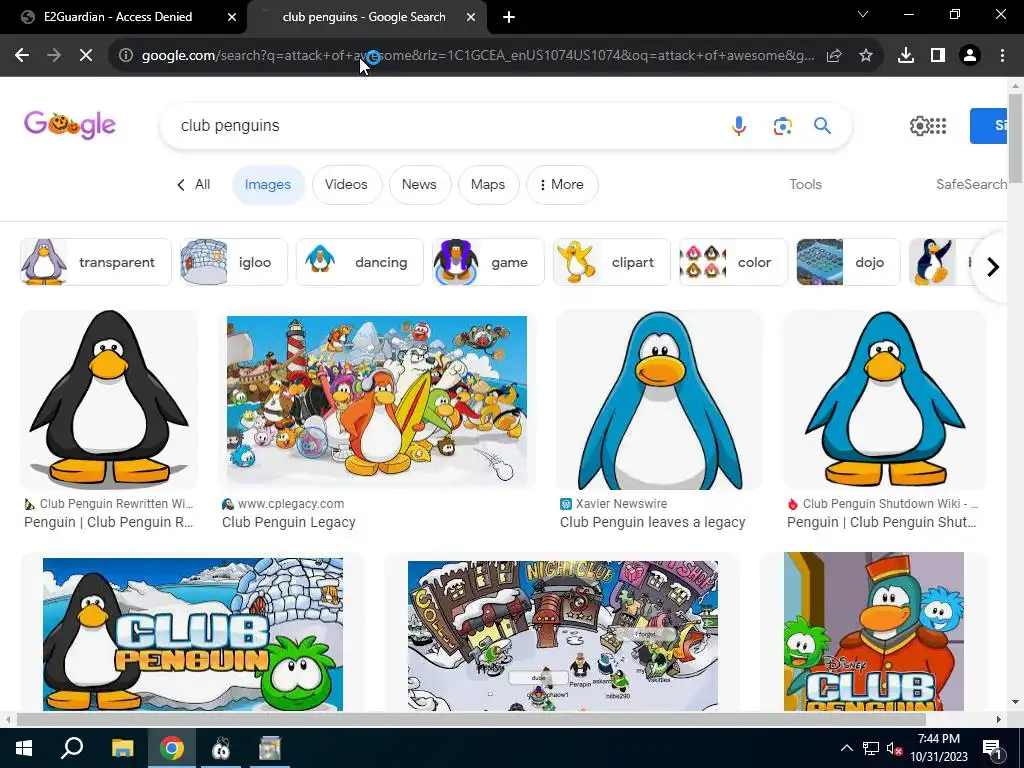
Task: Open Windows taskbar search
Action: pos(72,748)
